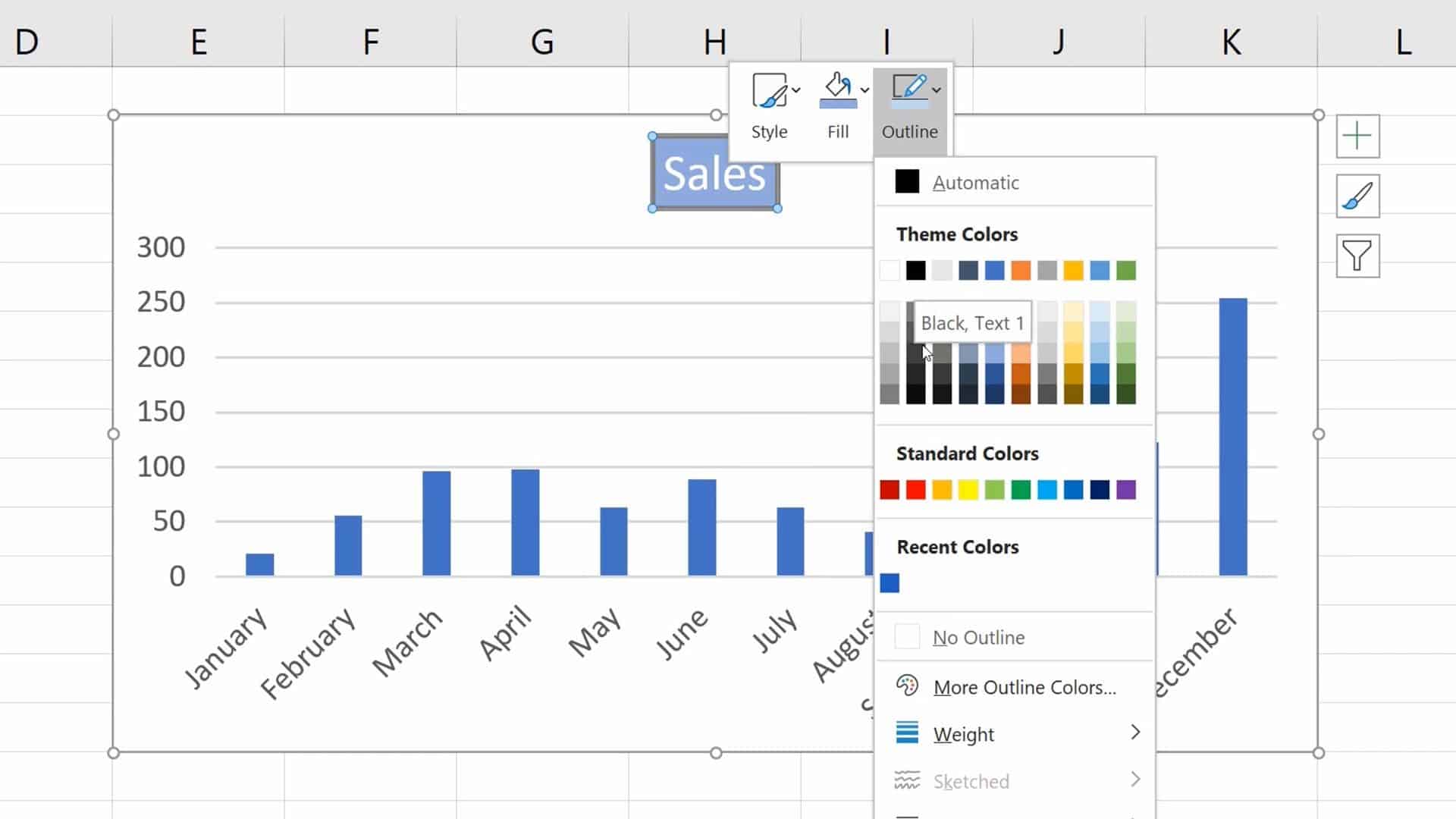Pick the gray theme color swatch

pos(1047,271)
